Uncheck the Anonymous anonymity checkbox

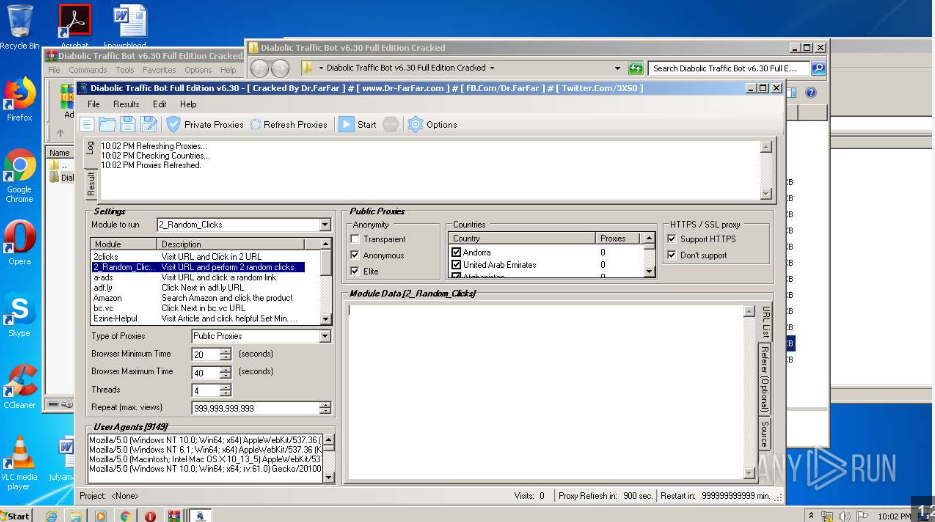click(x=355, y=255)
